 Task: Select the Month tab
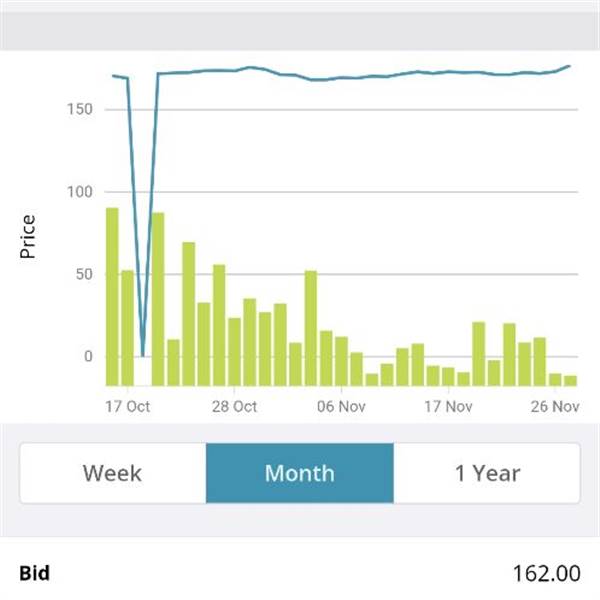(299, 473)
